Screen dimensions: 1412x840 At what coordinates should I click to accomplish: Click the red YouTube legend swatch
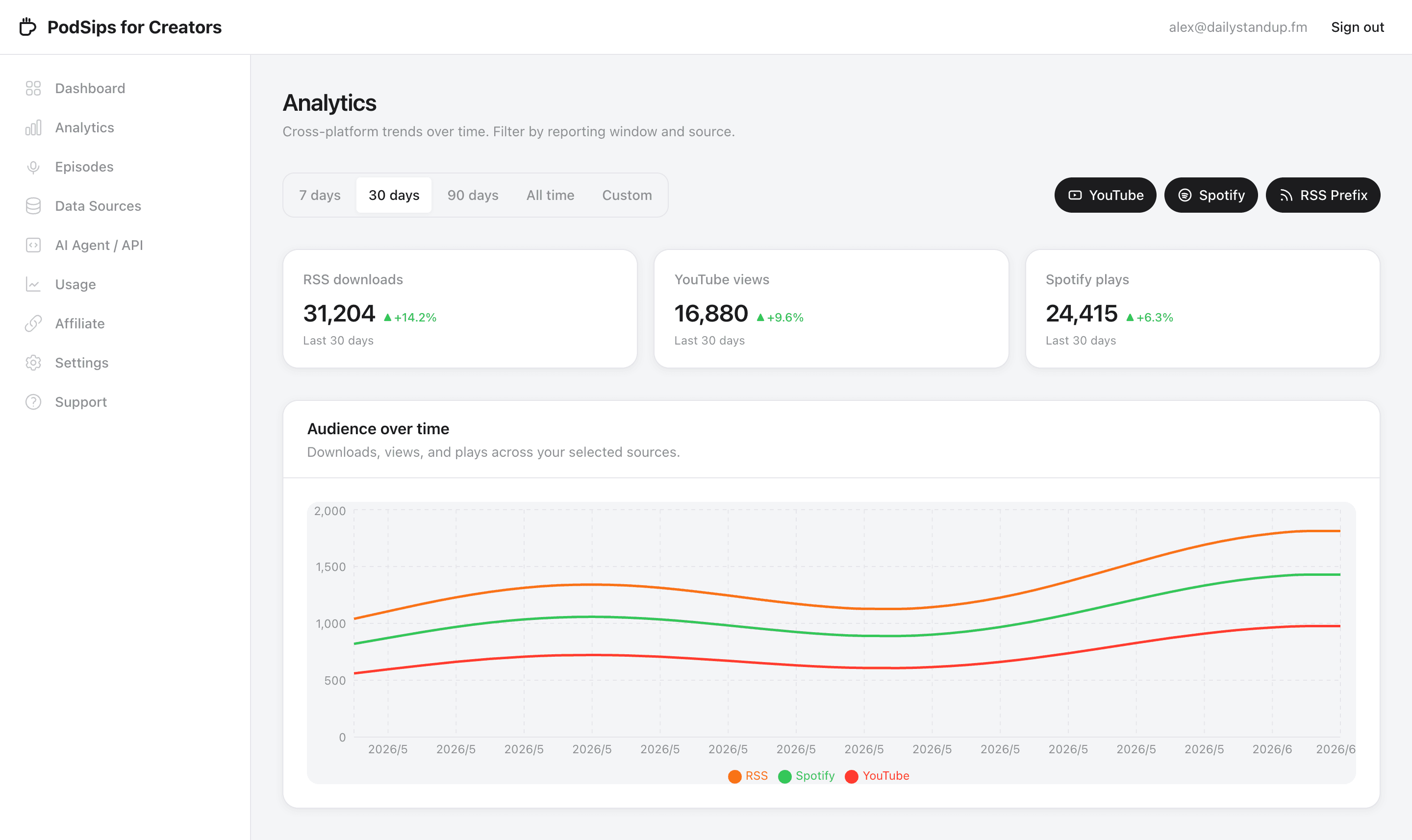click(x=852, y=776)
